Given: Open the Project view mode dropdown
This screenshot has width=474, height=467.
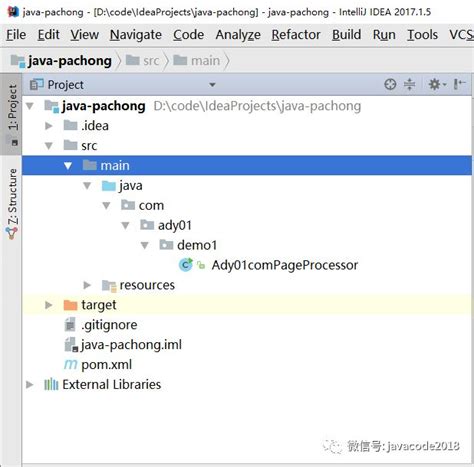Looking at the screenshot, I should tap(212, 85).
